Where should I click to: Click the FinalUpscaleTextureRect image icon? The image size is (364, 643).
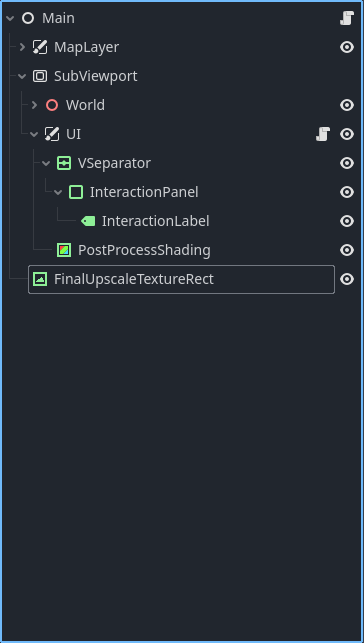tap(40, 279)
